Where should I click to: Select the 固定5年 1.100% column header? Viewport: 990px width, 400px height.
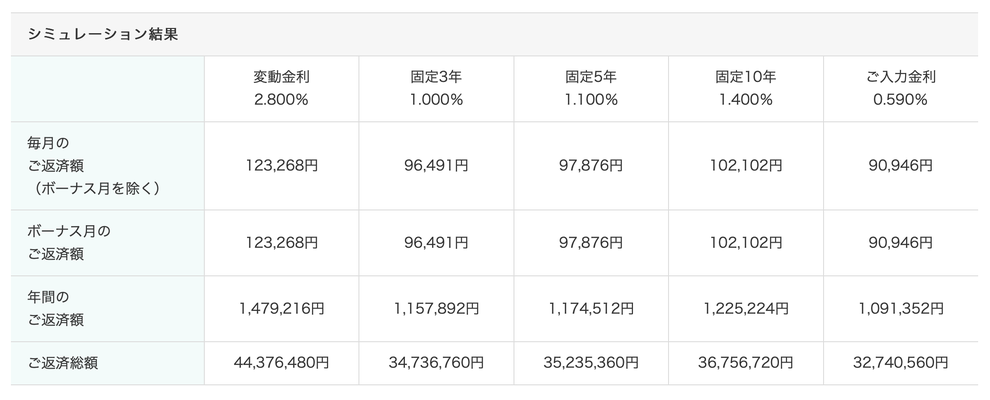591,88
